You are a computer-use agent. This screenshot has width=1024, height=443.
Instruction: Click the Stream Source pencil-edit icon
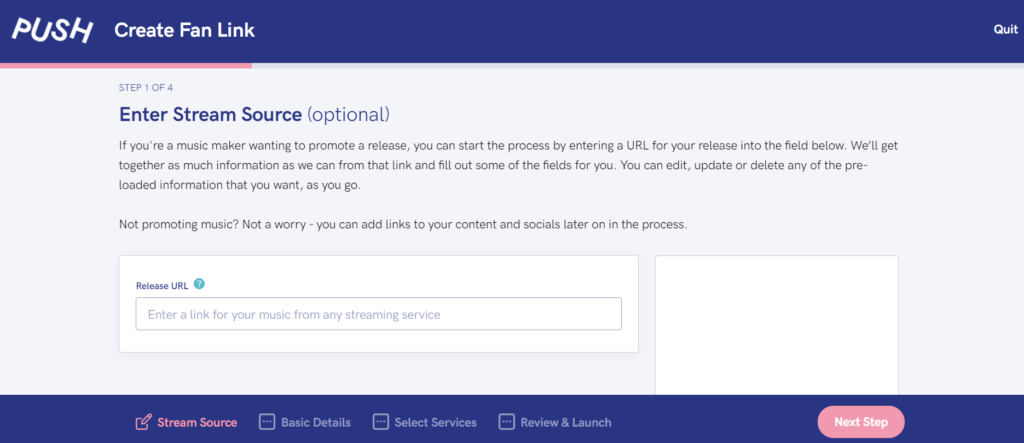(142, 422)
